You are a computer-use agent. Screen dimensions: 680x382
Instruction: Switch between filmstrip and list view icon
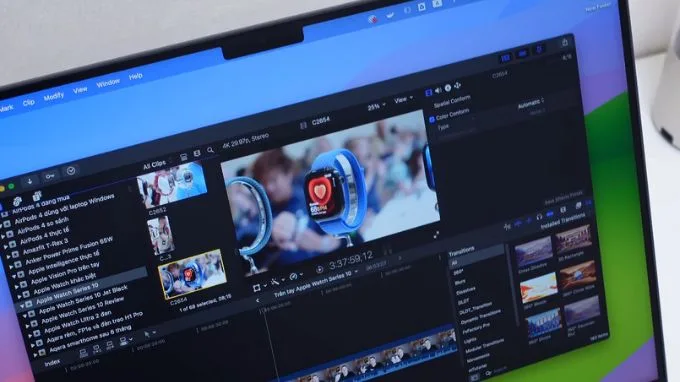tap(197, 153)
